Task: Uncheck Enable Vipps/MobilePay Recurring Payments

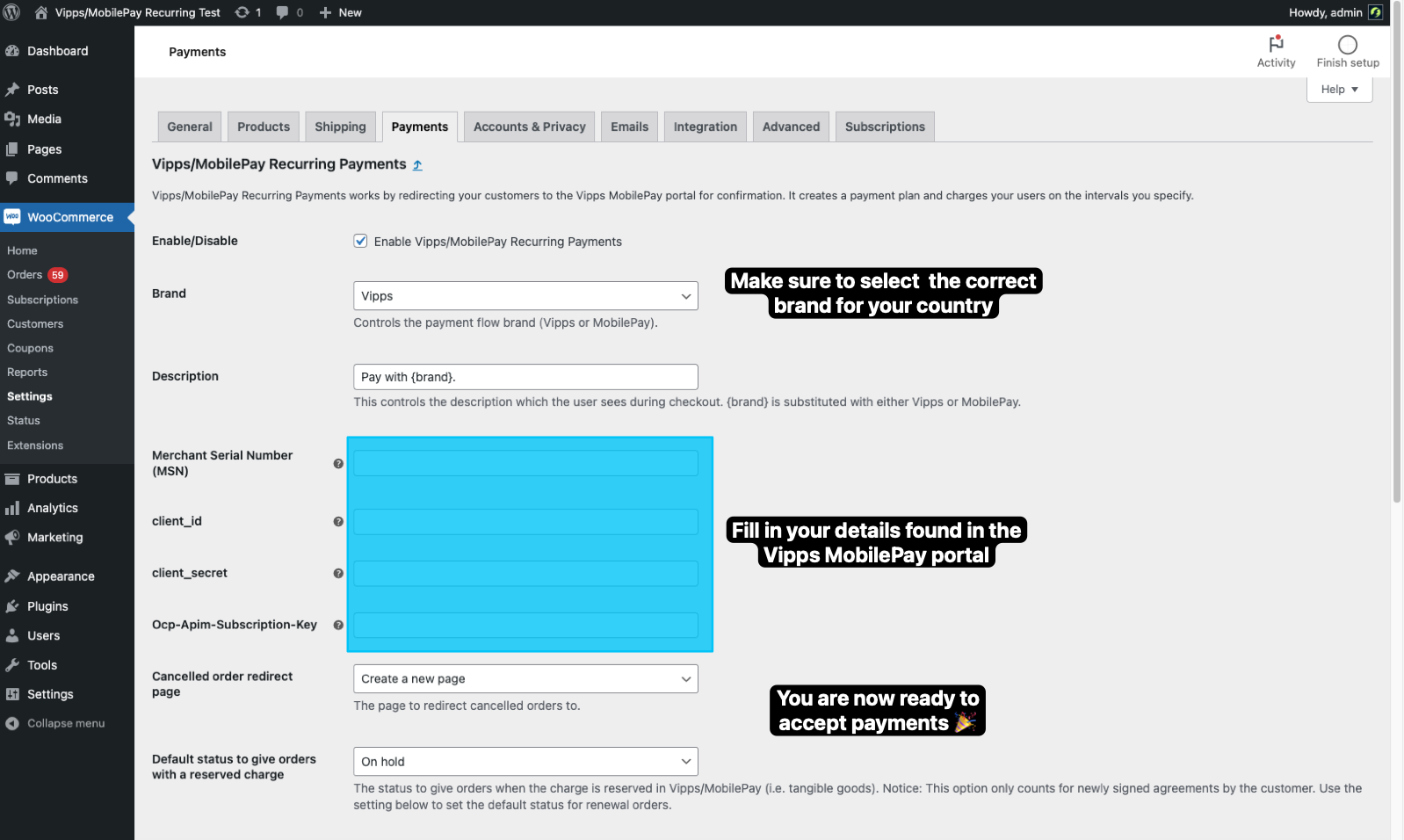Action: 360,241
